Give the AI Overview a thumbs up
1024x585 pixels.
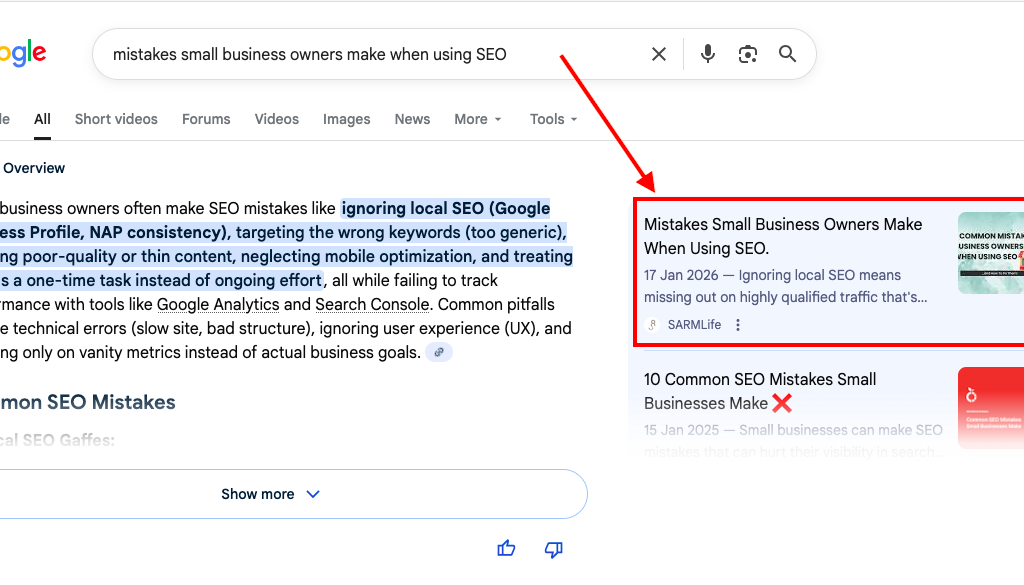tap(506, 548)
